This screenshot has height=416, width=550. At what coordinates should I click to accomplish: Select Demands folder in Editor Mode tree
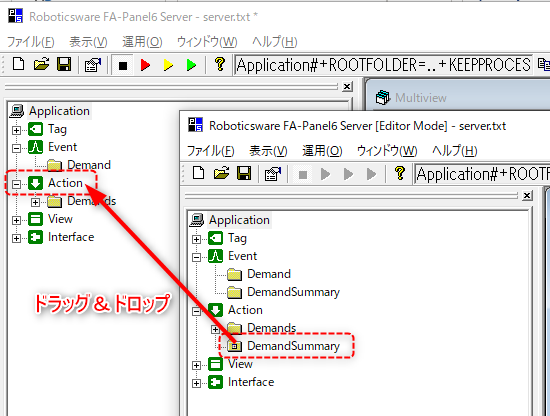pos(271,328)
